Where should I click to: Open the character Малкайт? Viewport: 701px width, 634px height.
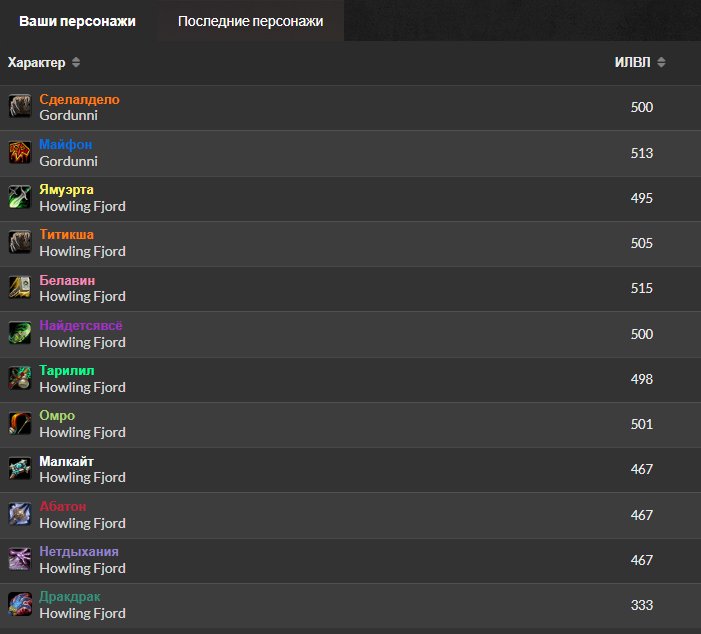coord(67,461)
